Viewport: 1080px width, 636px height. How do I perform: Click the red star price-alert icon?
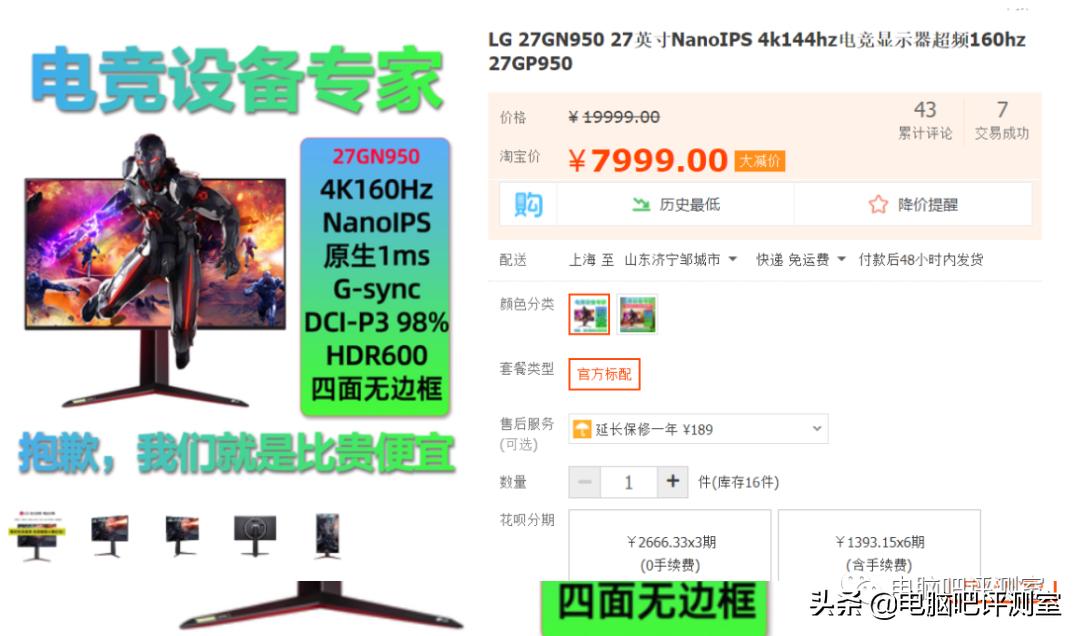(x=878, y=204)
